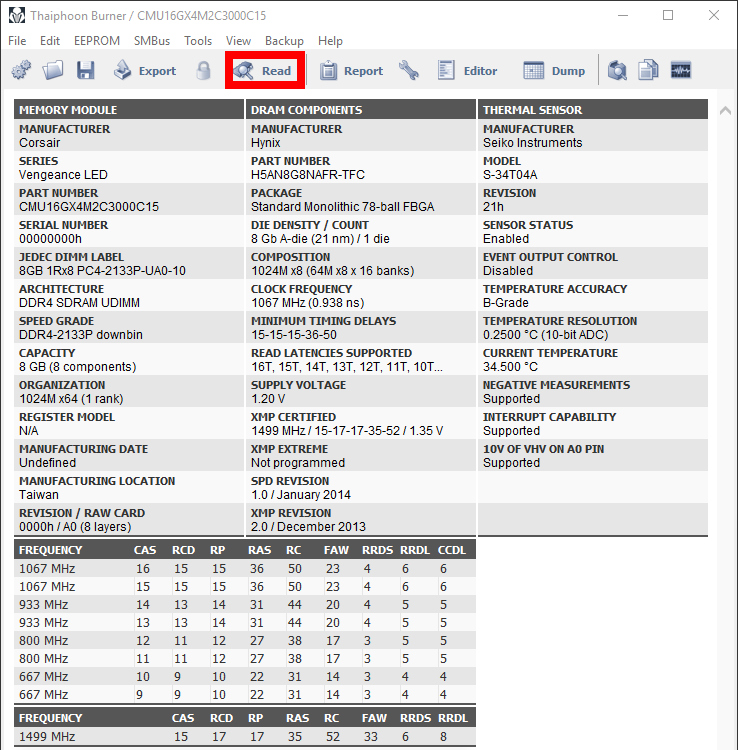This screenshot has height=750, width=738.
Task: Click DRAM part number H5AN8G8NAFR-TFC
Action: tap(308, 175)
